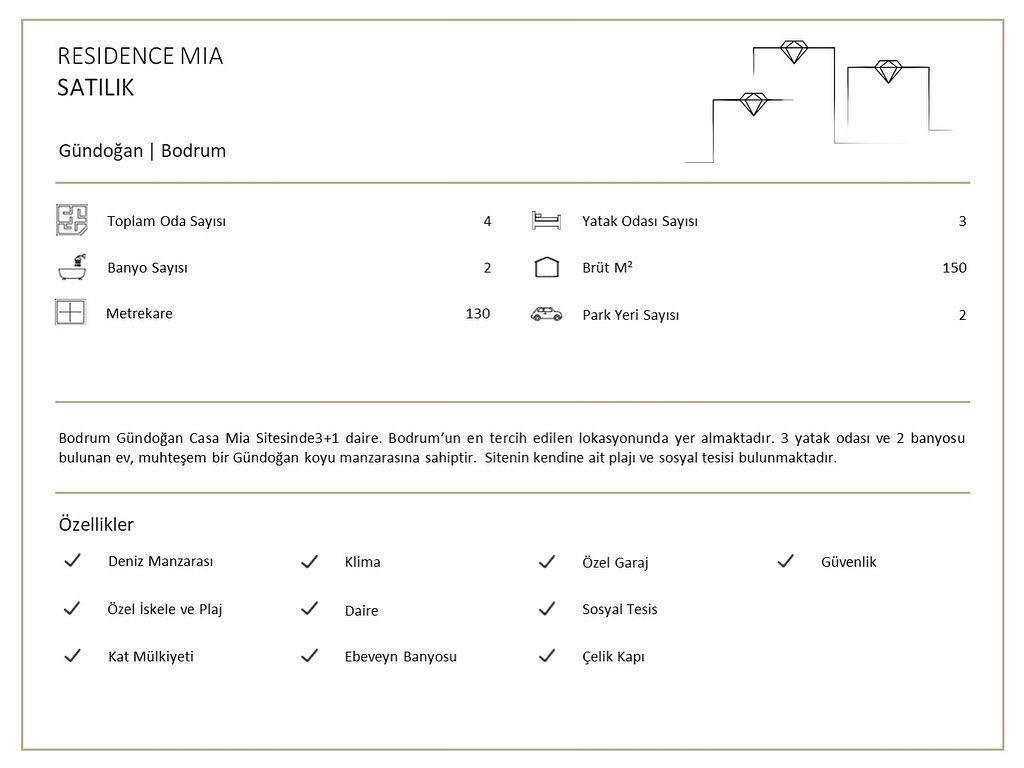Screen dimensions: 1024x768
Task: Click the Brüt M² value 150
Action: point(954,267)
